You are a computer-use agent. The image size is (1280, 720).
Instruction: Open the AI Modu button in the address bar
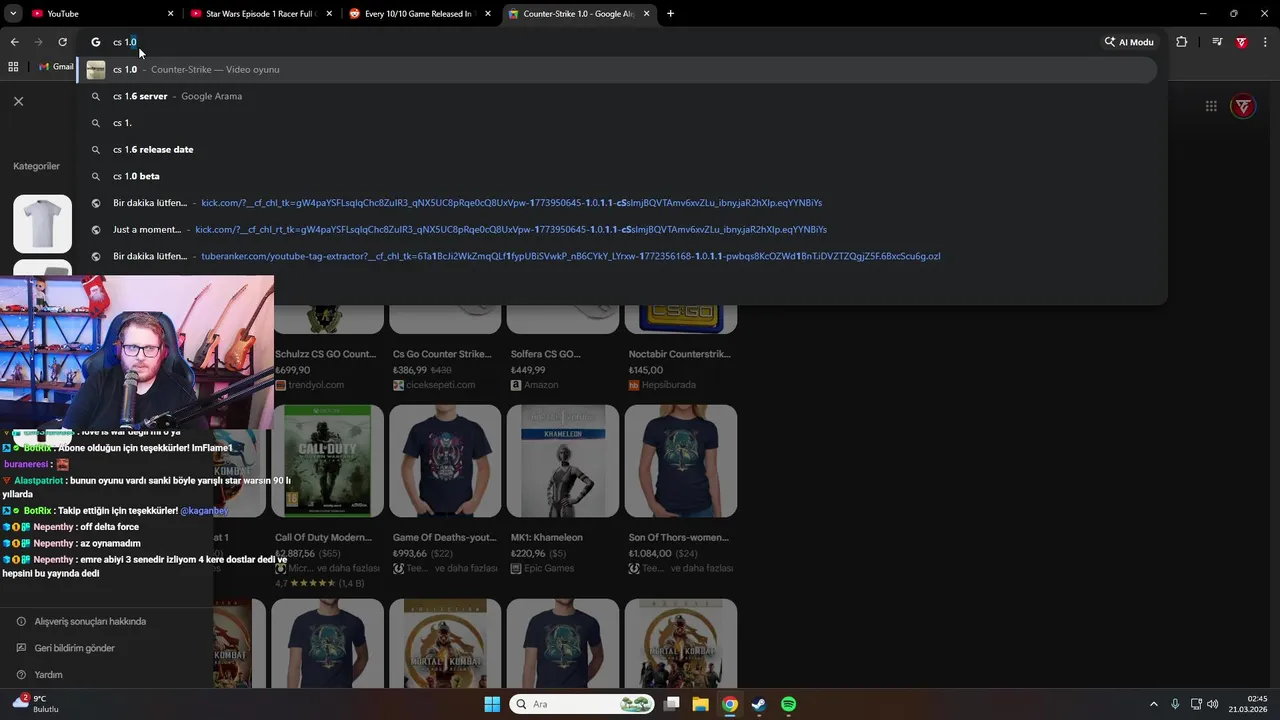click(1129, 42)
